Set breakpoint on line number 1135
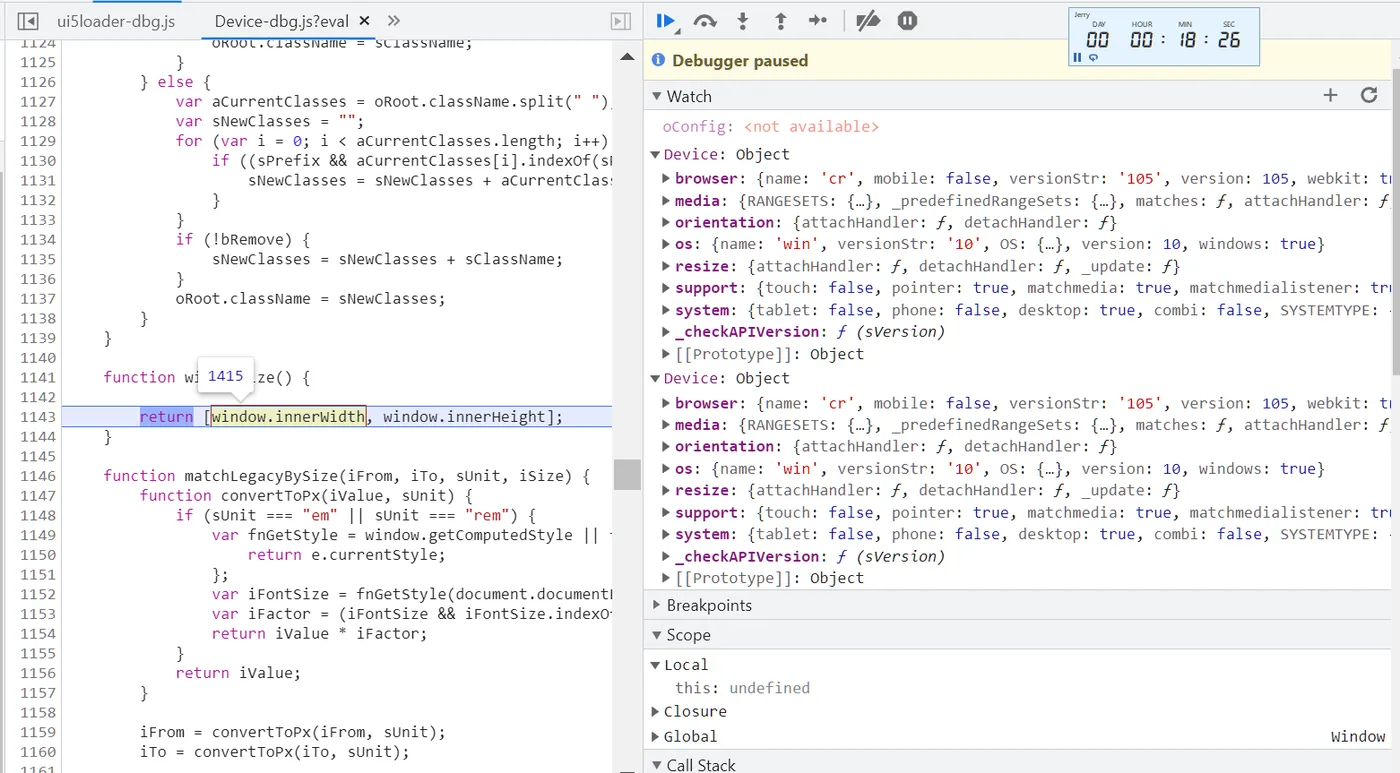 (38, 259)
